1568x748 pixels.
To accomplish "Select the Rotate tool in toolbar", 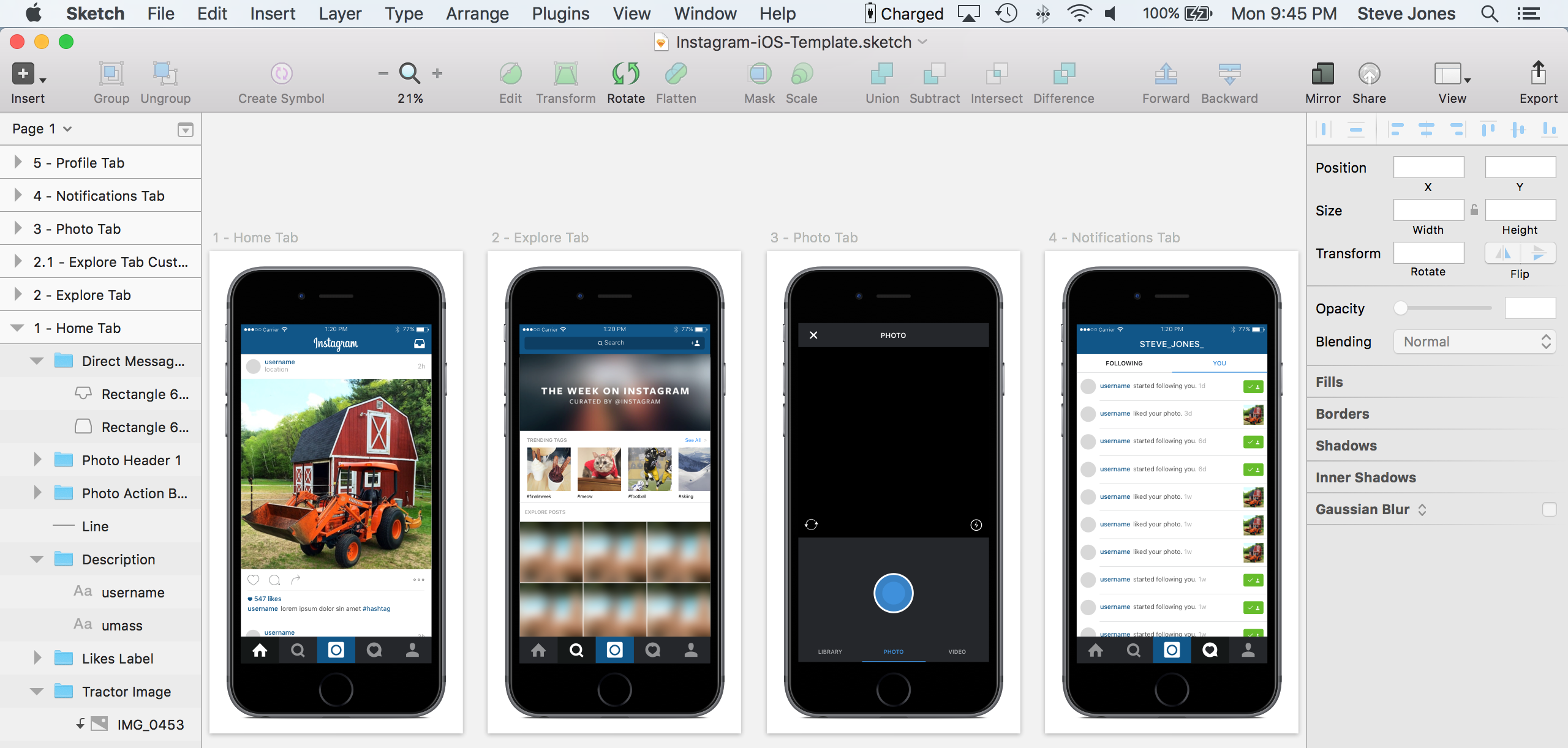I will tap(625, 74).
